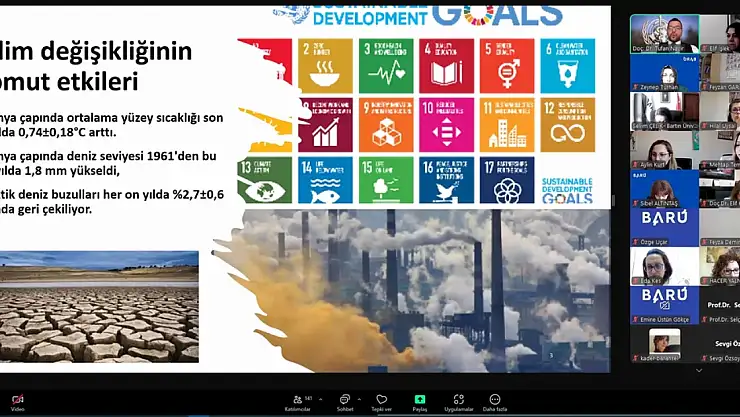Click SDG goal 10 pink inequalities square

[x=446, y=125]
